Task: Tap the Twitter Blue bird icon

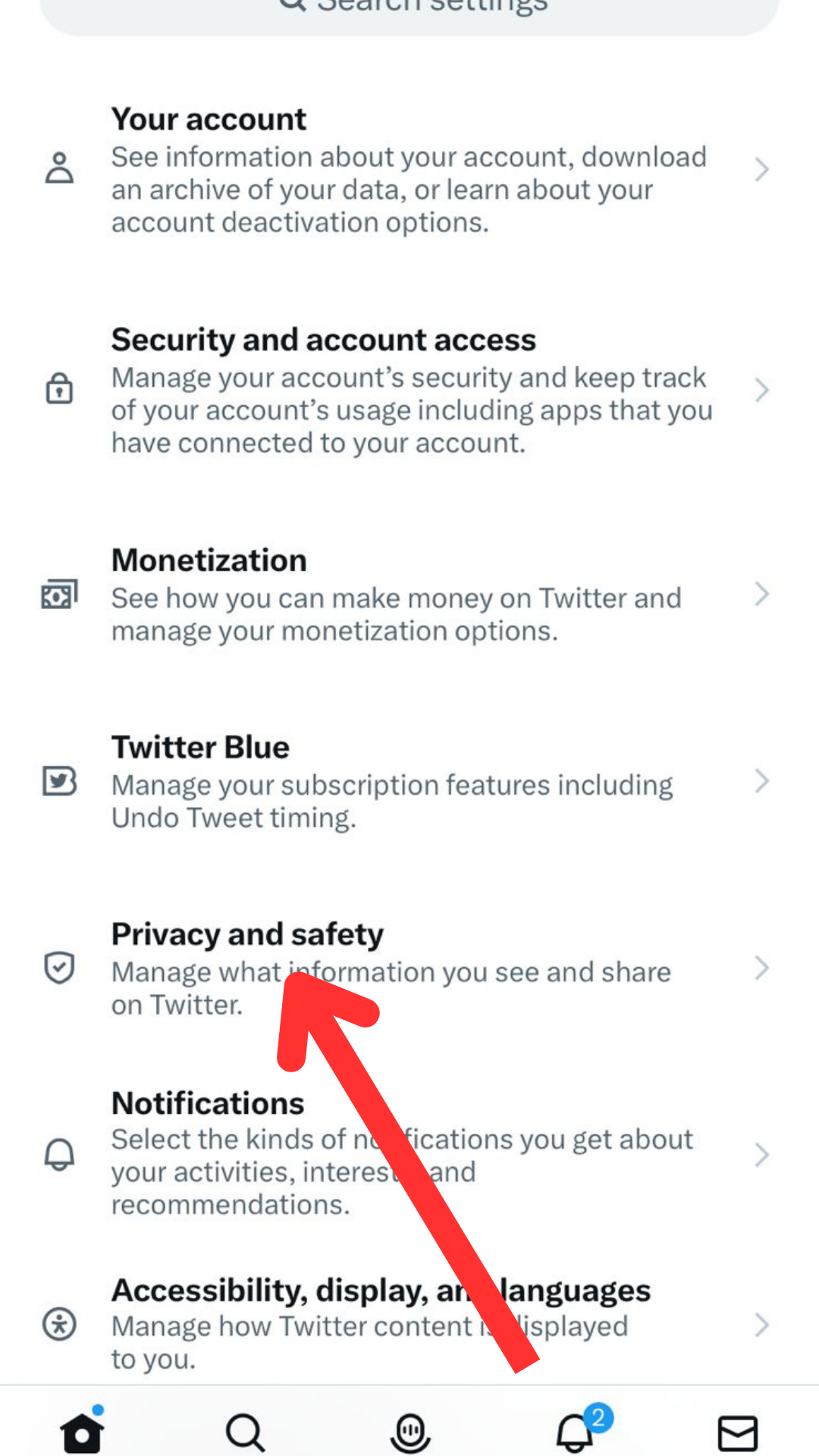Action: [x=59, y=781]
